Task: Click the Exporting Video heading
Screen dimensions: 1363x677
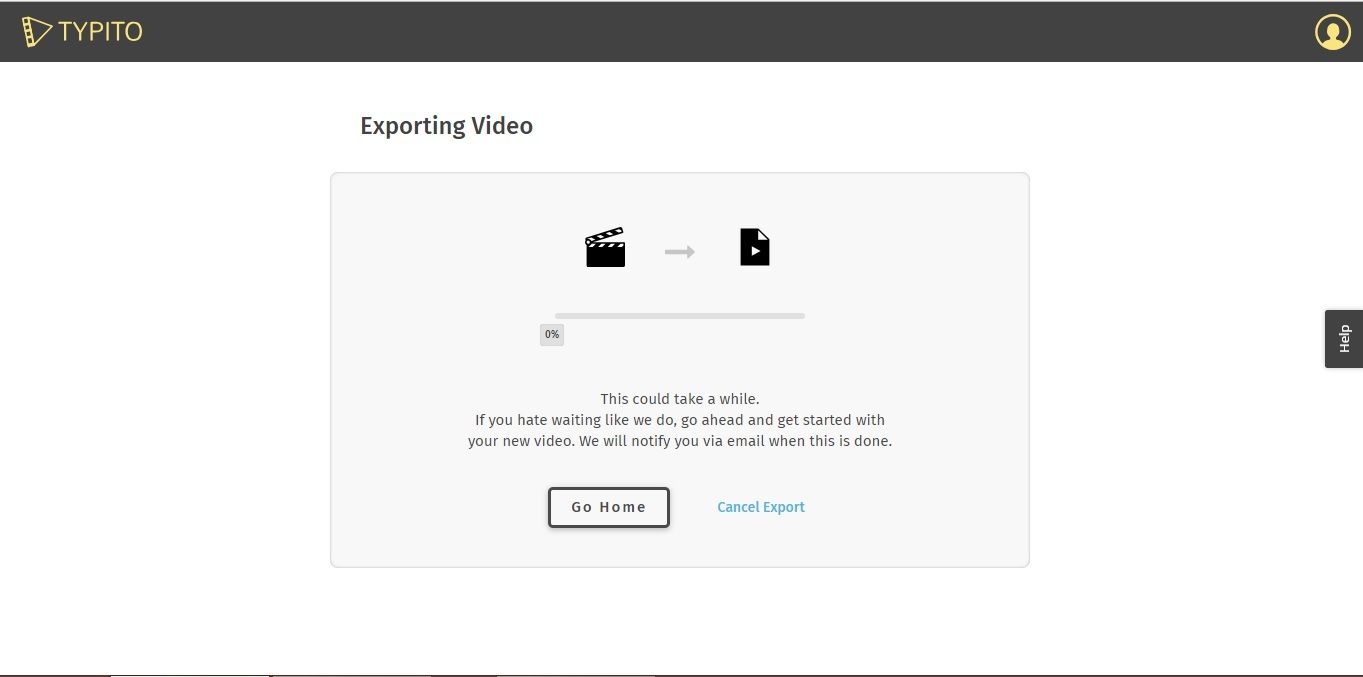Action: tap(447, 126)
